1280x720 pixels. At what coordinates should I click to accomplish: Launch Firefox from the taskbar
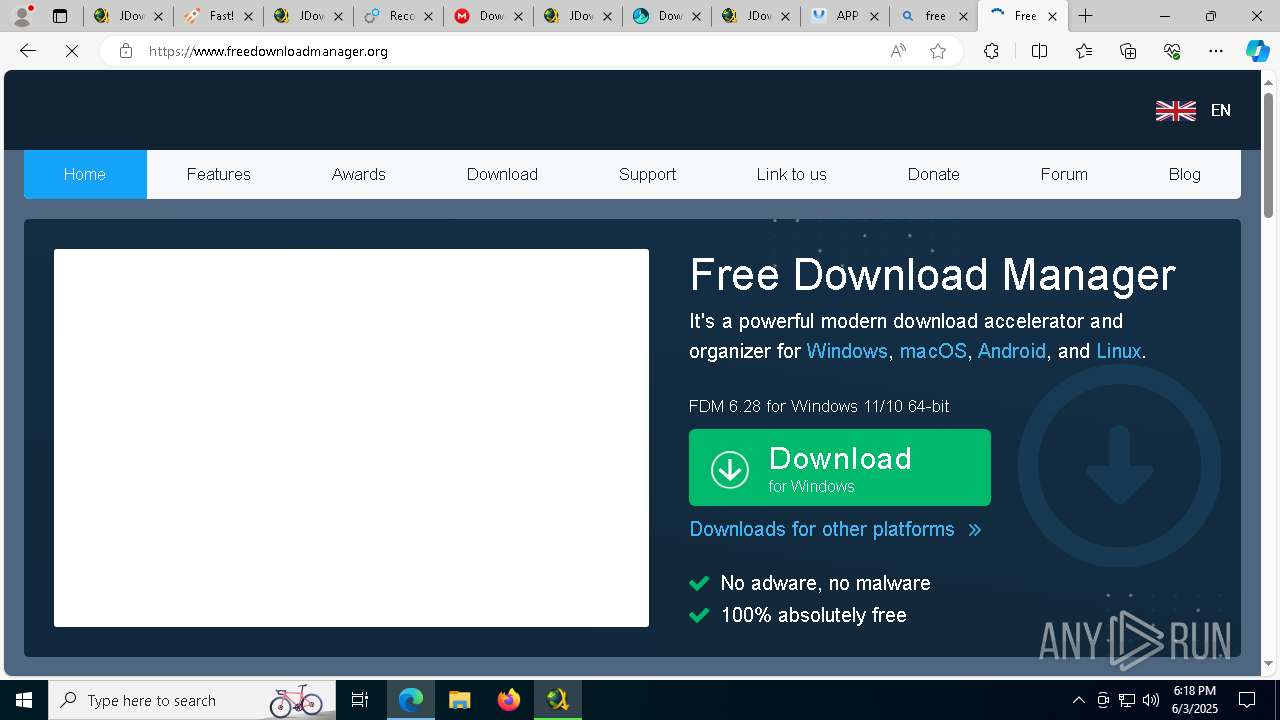(x=508, y=700)
